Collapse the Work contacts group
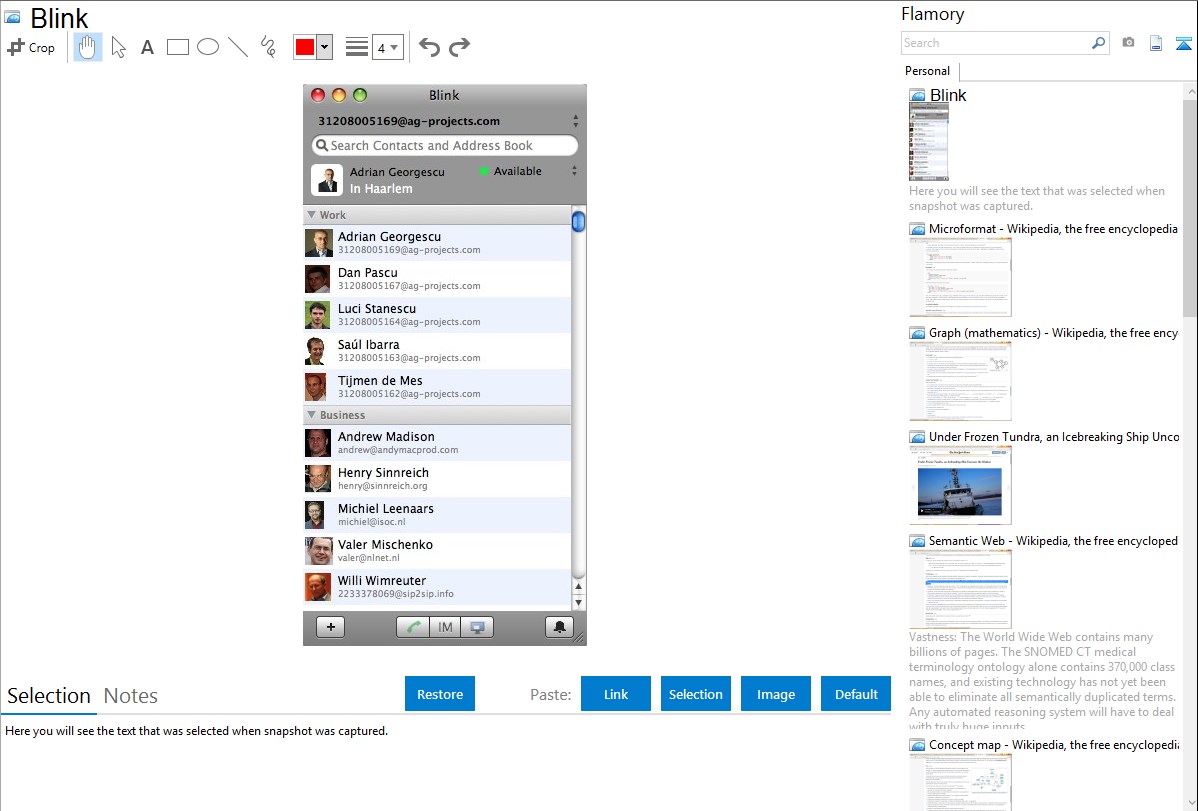 pos(311,215)
